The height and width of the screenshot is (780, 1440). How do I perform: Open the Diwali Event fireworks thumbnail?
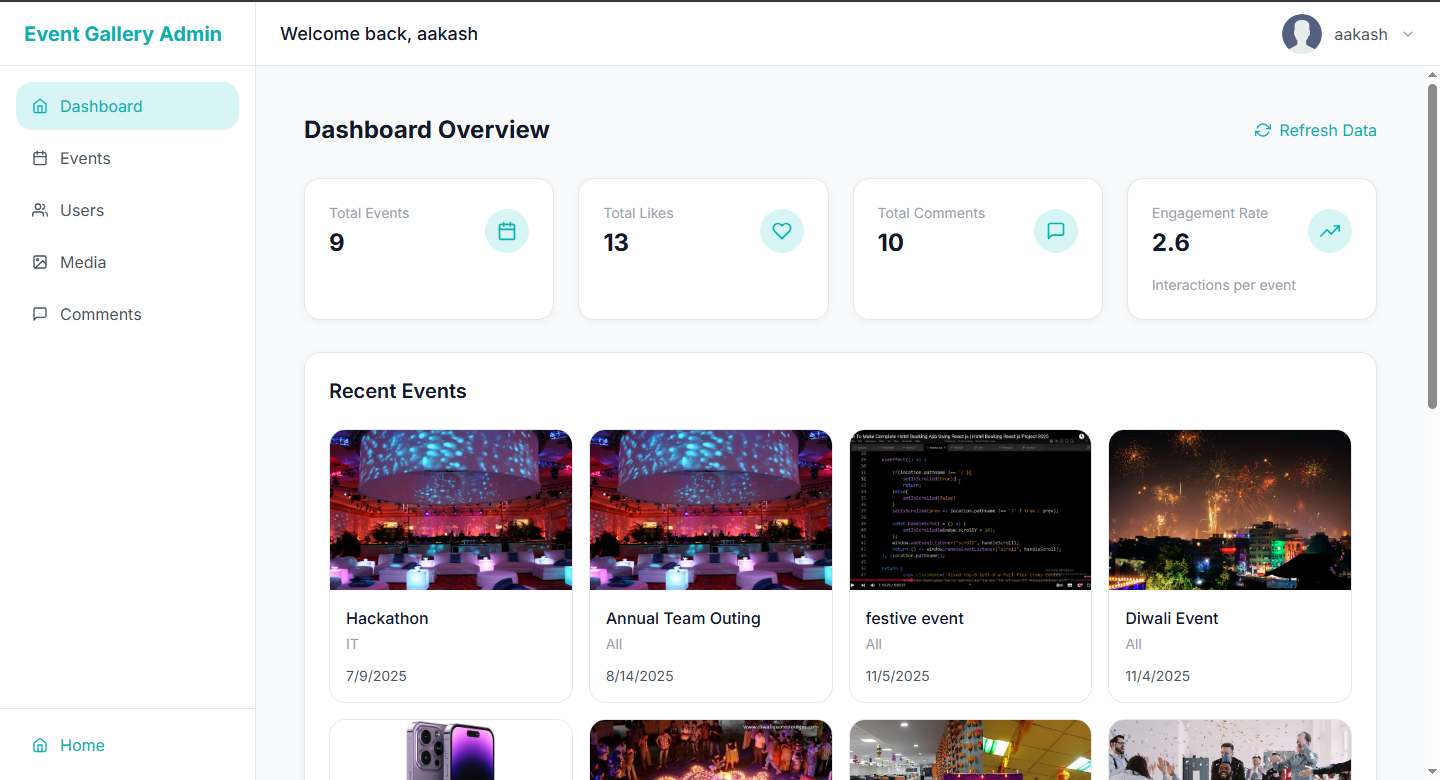click(x=1230, y=510)
